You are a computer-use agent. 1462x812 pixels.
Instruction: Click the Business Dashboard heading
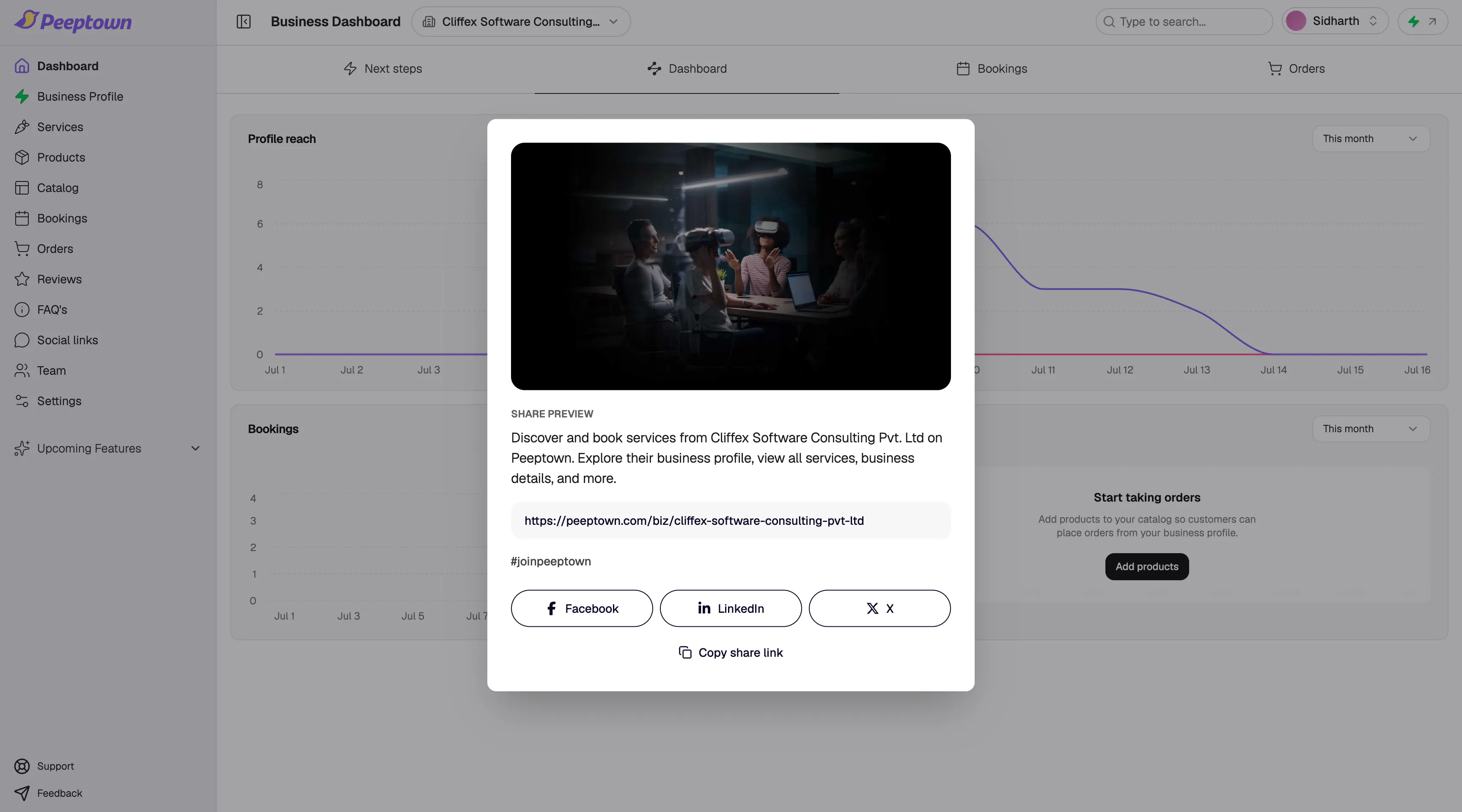click(335, 22)
